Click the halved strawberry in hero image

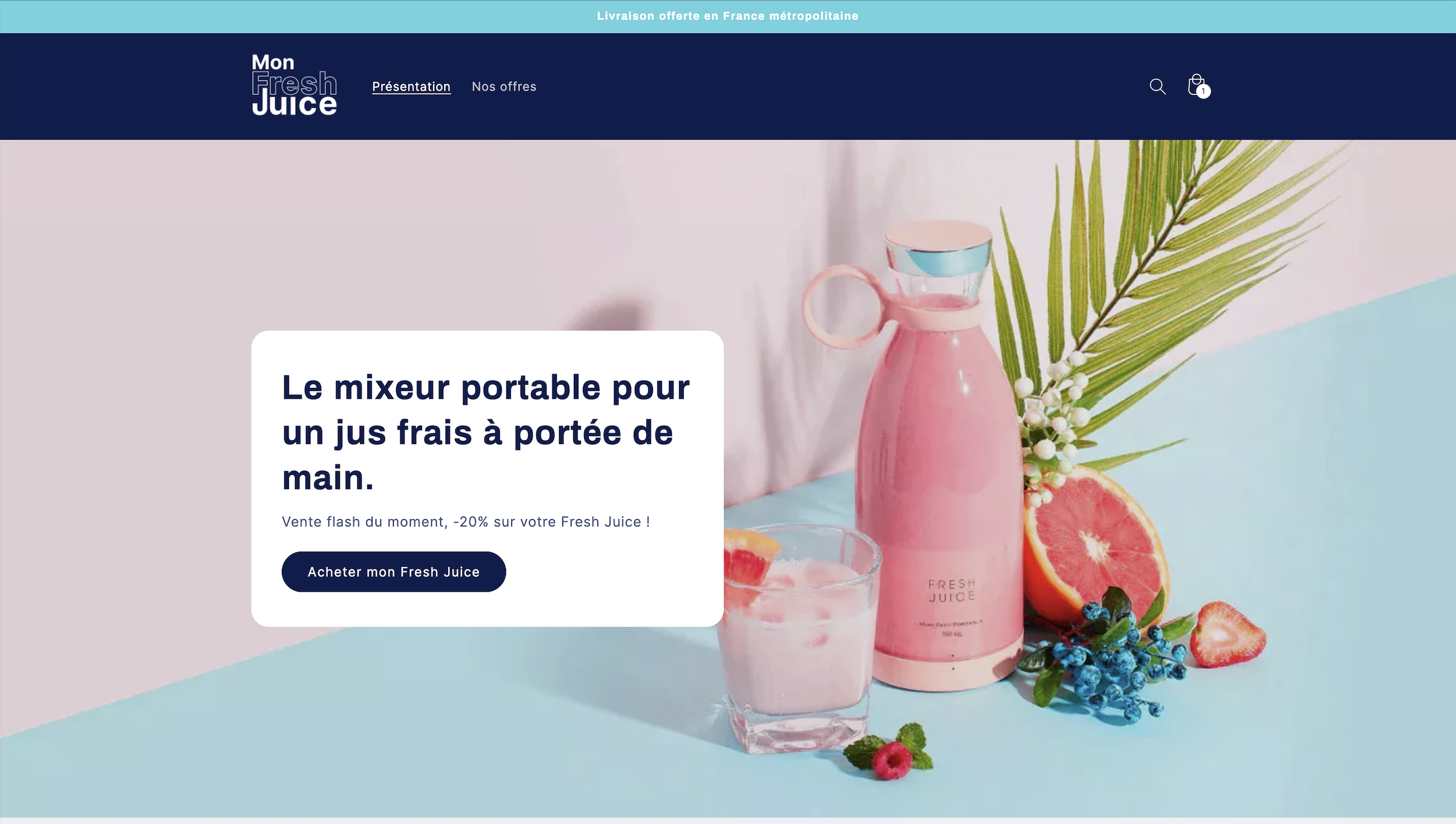coord(1227,634)
